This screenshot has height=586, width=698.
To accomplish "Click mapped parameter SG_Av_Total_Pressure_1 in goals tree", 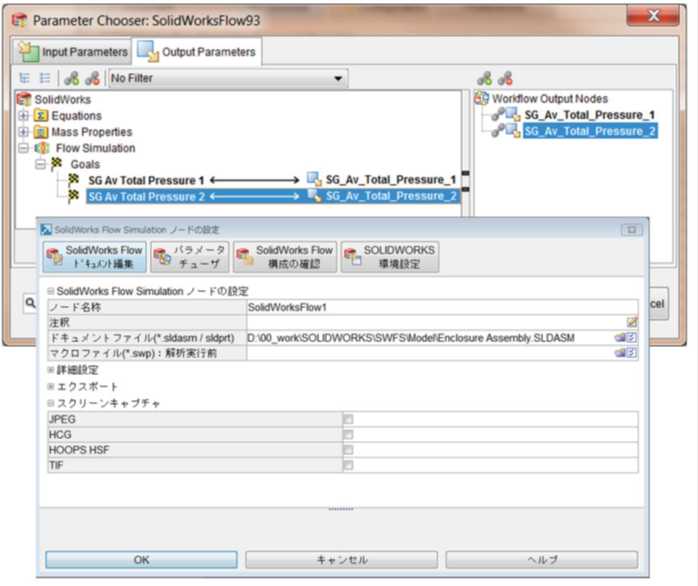I will (x=390, y=180).
